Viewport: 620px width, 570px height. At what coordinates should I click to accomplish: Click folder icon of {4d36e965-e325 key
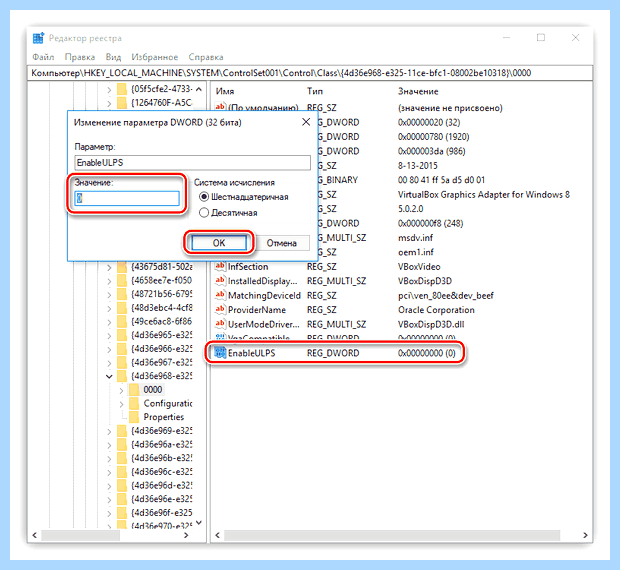[x=122, y=335]
